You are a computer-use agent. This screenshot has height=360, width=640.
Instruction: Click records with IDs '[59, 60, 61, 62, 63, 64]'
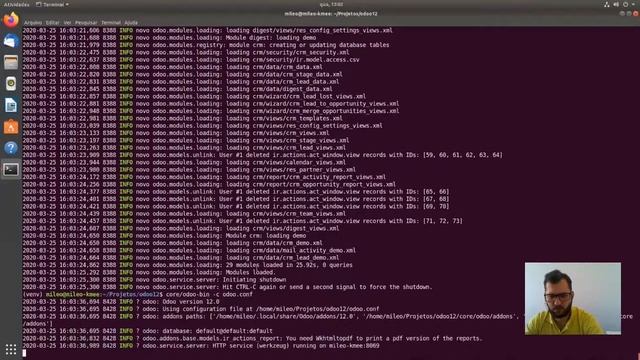[462, 155]
